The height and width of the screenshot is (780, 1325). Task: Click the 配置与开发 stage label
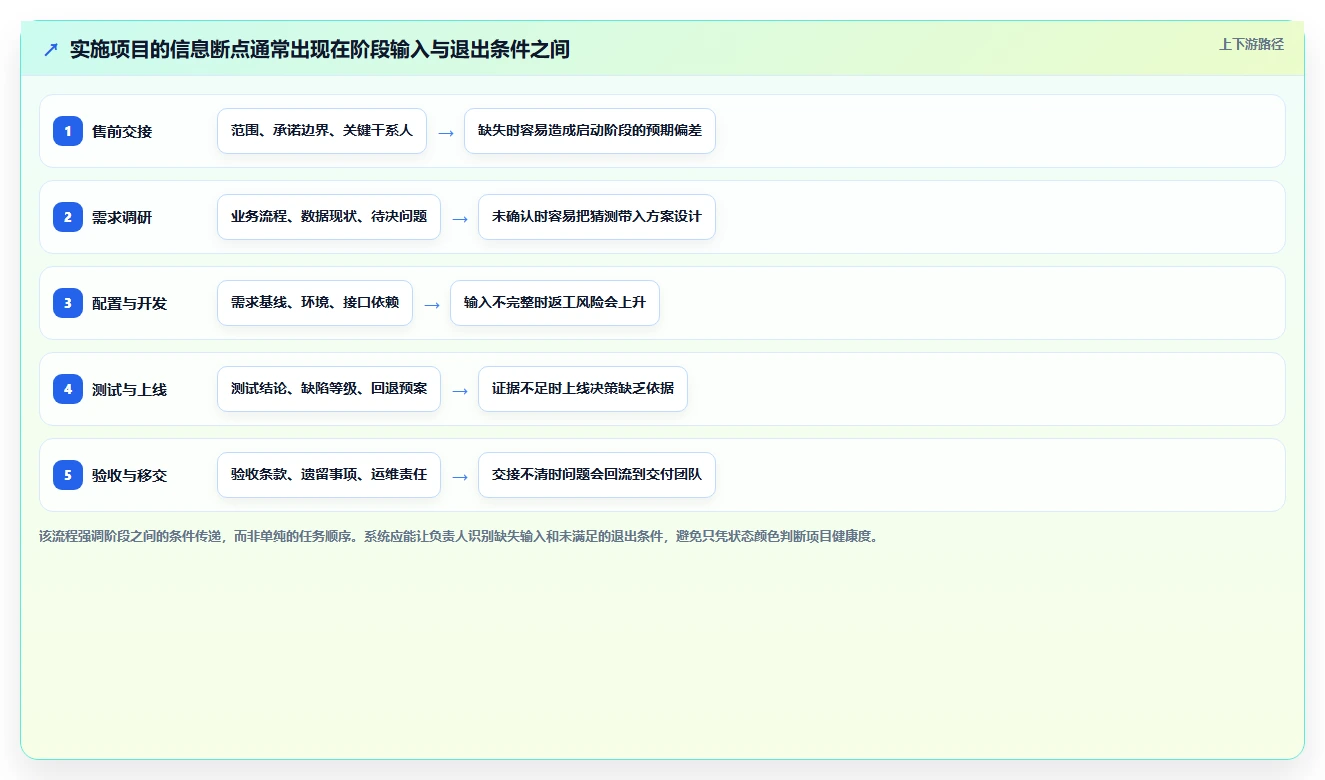click(x=129, y=303)
